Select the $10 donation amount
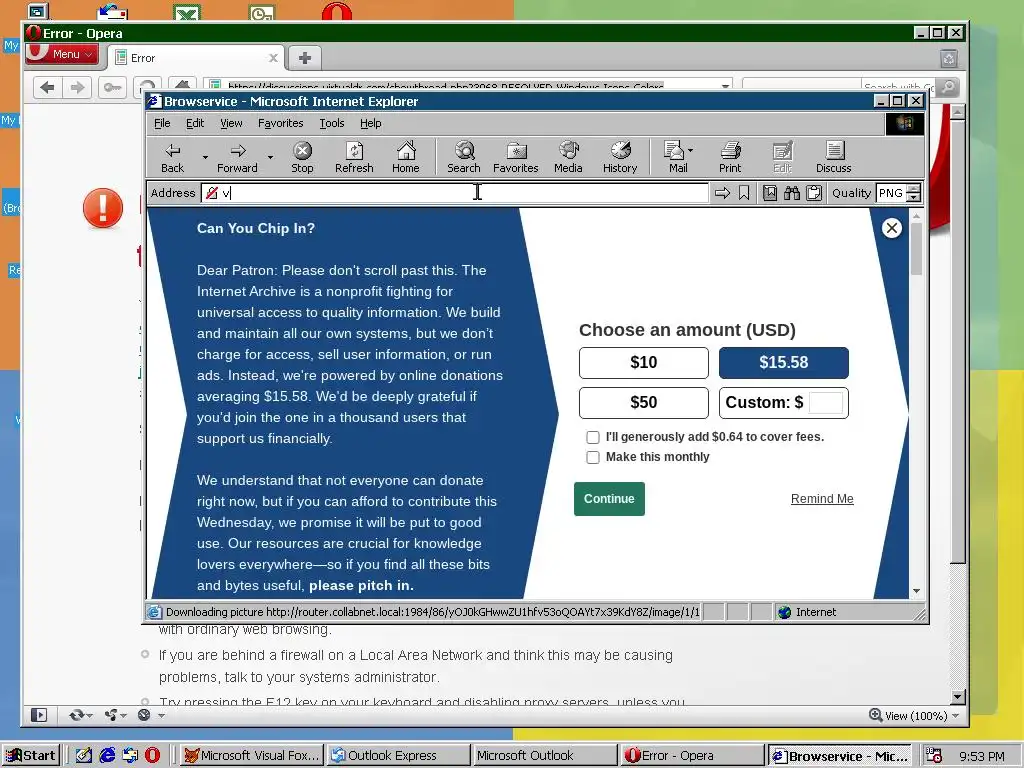The image size is (1024, 768). 643,362
